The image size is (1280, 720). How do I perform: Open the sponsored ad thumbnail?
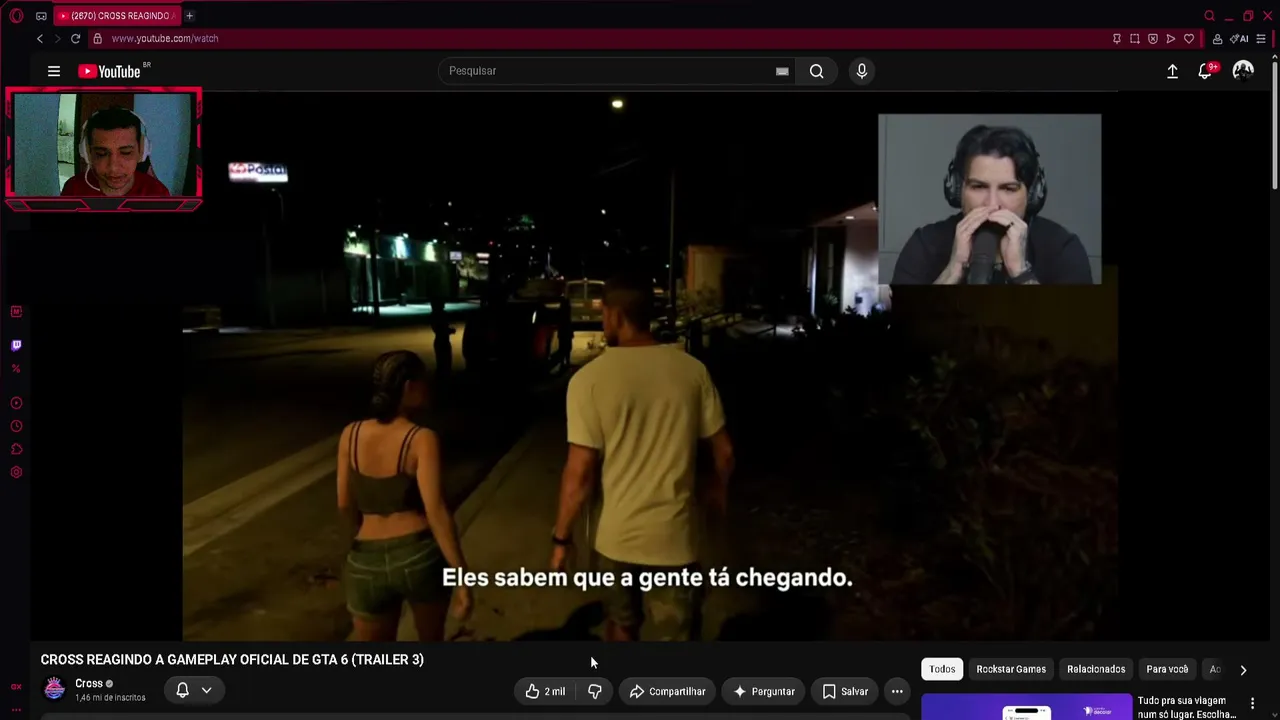1026,707
